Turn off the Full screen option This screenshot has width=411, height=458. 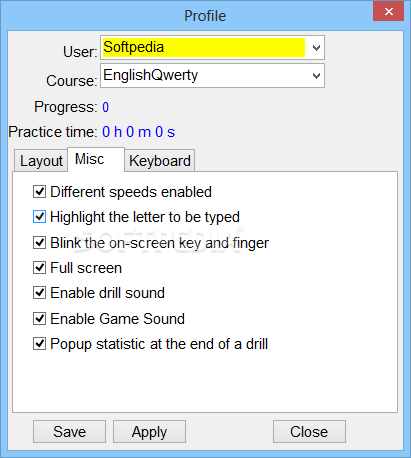(x=39, y=268)
